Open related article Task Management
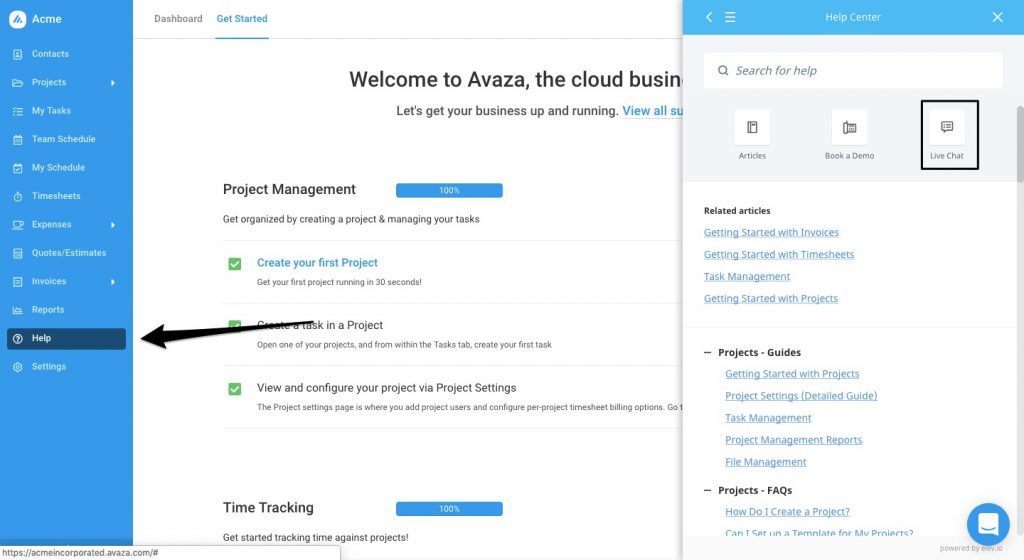The height and width of the screenshot is (560, 1024). [746, 277]
